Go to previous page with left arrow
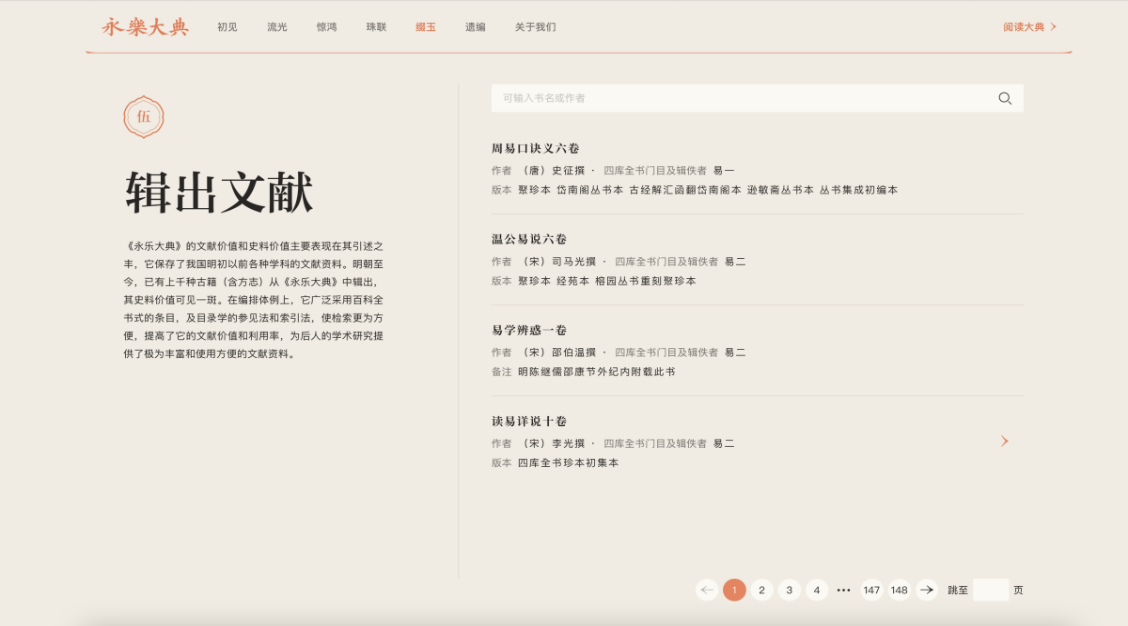1128x626 pixels. click(706, 590)
